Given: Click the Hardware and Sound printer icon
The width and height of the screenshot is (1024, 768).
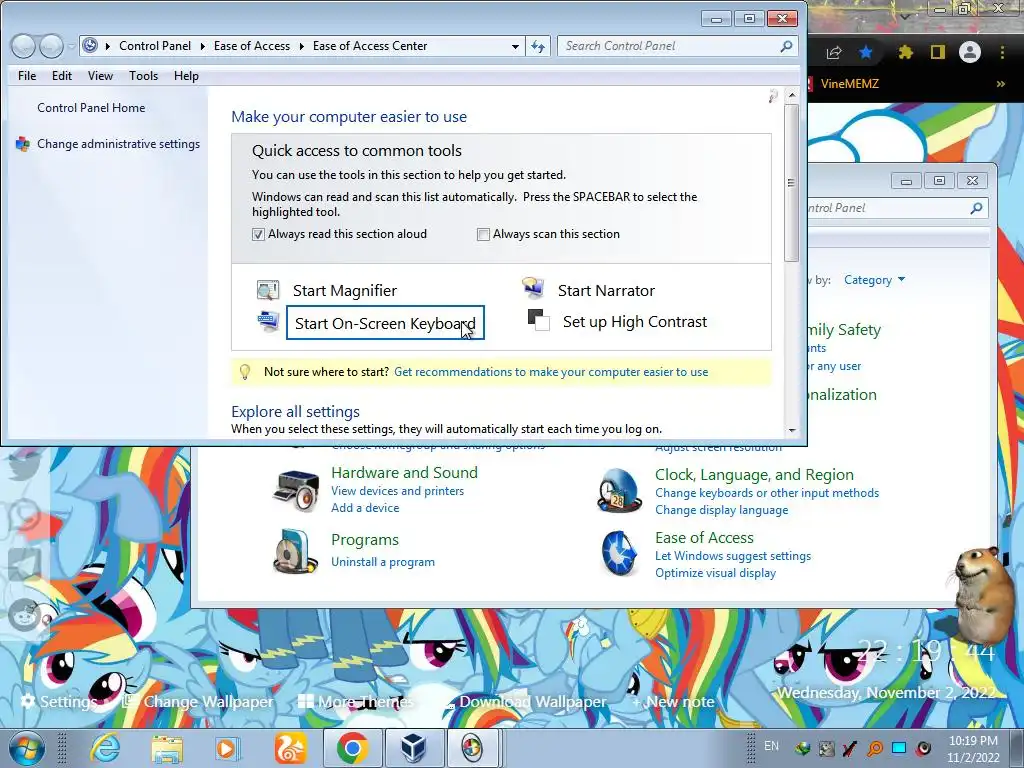Looking at the screenshot, I should tap(296, 490).
